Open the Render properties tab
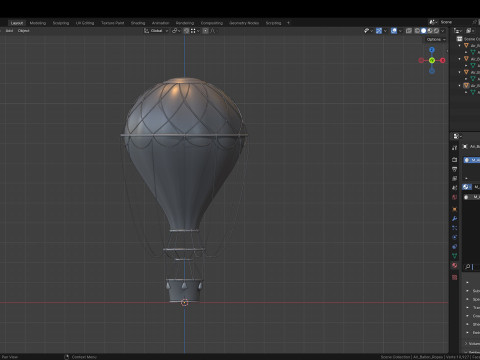Viewport: 480px width, 360px height. pos(455,160)
